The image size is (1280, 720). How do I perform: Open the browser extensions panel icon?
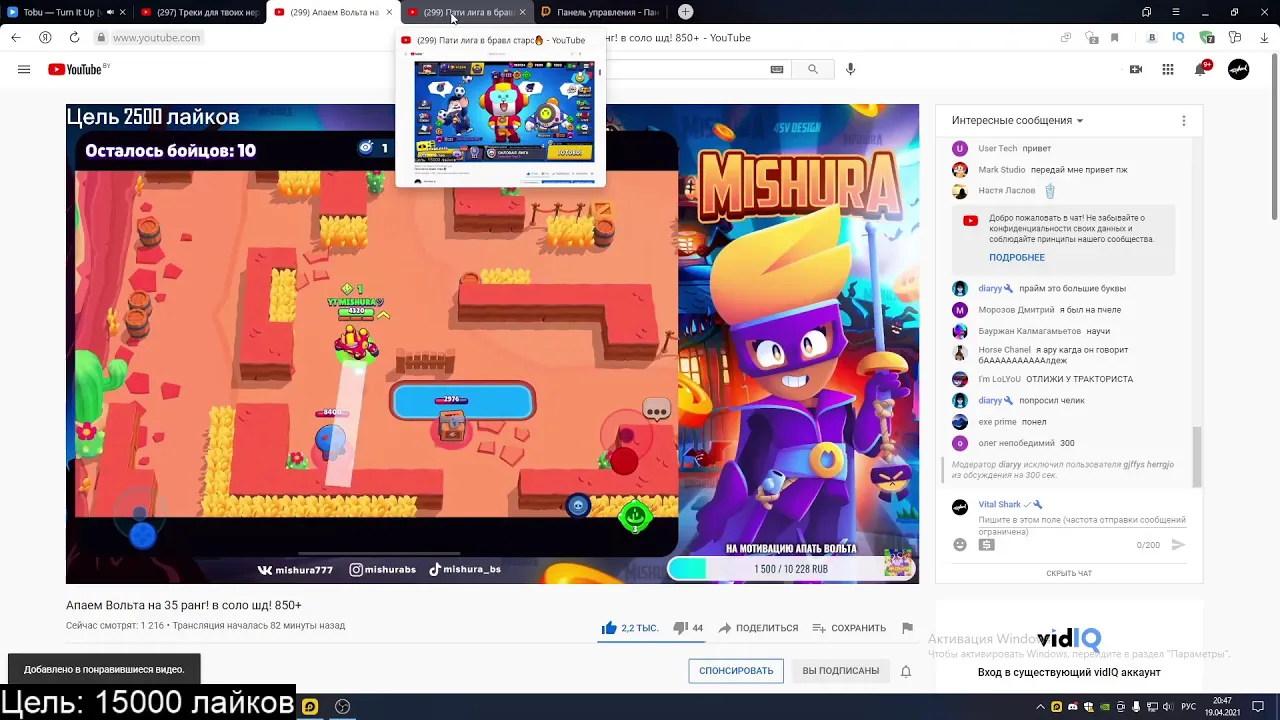(x=1235, y=38)
